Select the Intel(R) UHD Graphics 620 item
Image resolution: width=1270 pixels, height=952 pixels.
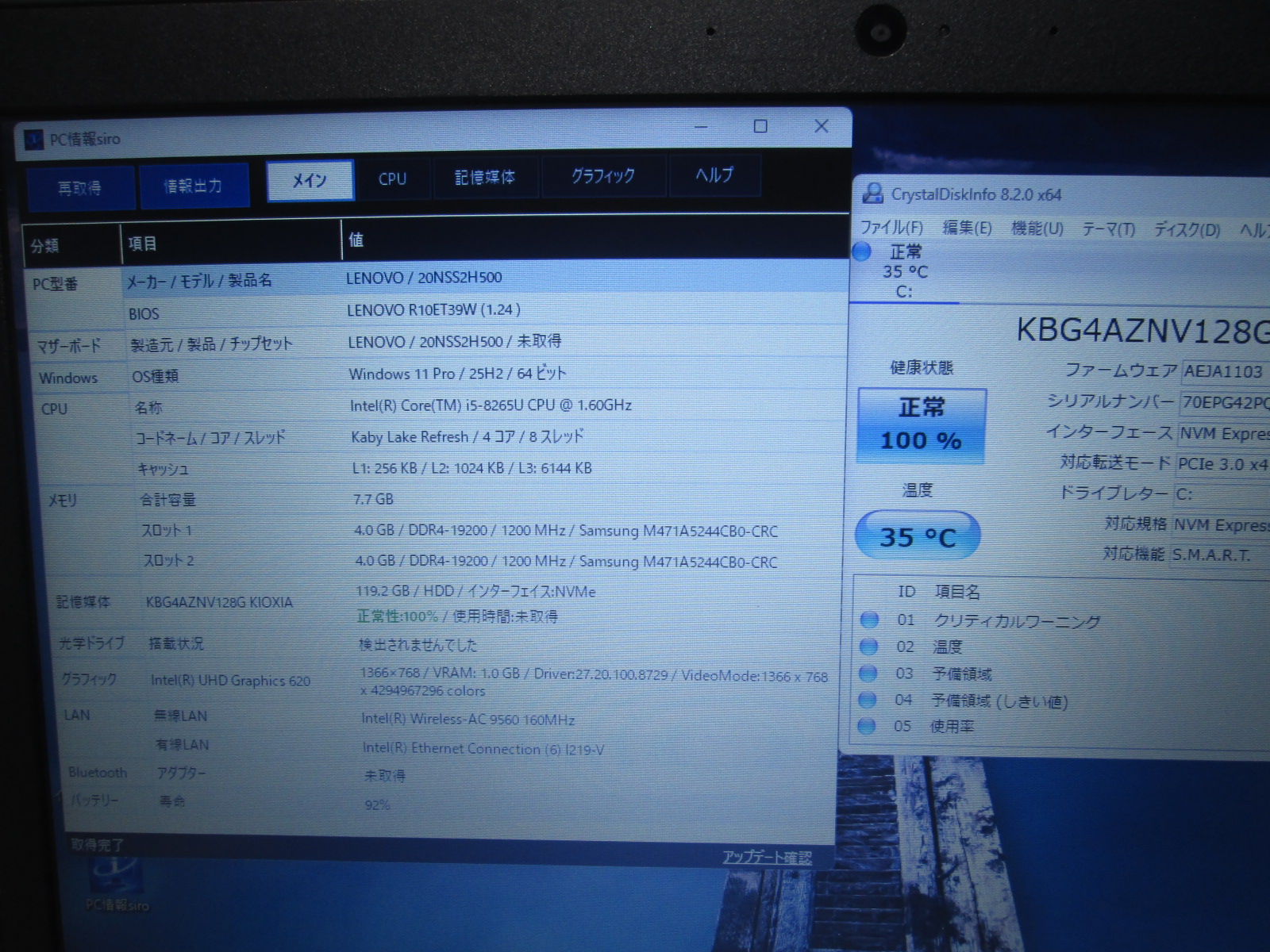click(x=230, y=681)
